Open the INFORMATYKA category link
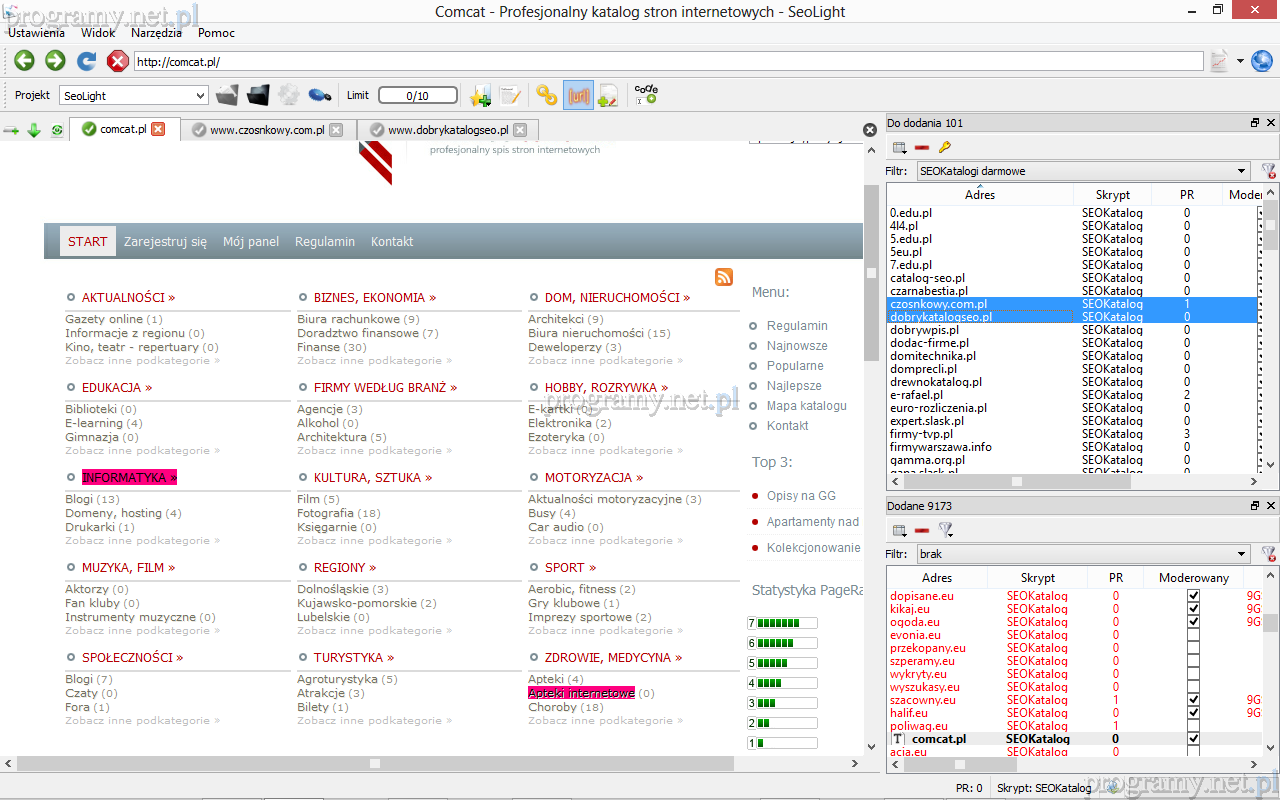 click(x=129, y=478)
